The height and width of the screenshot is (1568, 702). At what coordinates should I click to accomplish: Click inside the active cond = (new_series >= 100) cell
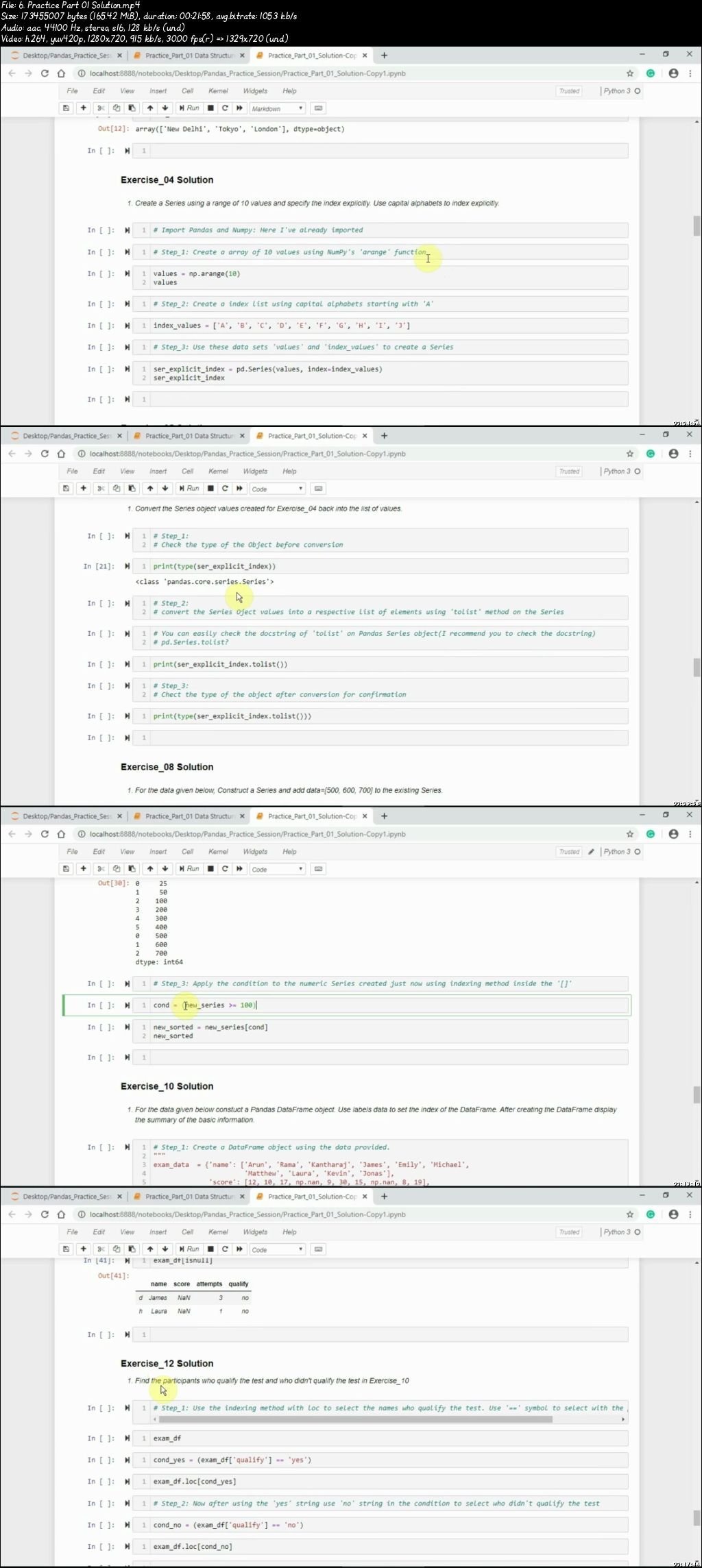(380, 1005)
